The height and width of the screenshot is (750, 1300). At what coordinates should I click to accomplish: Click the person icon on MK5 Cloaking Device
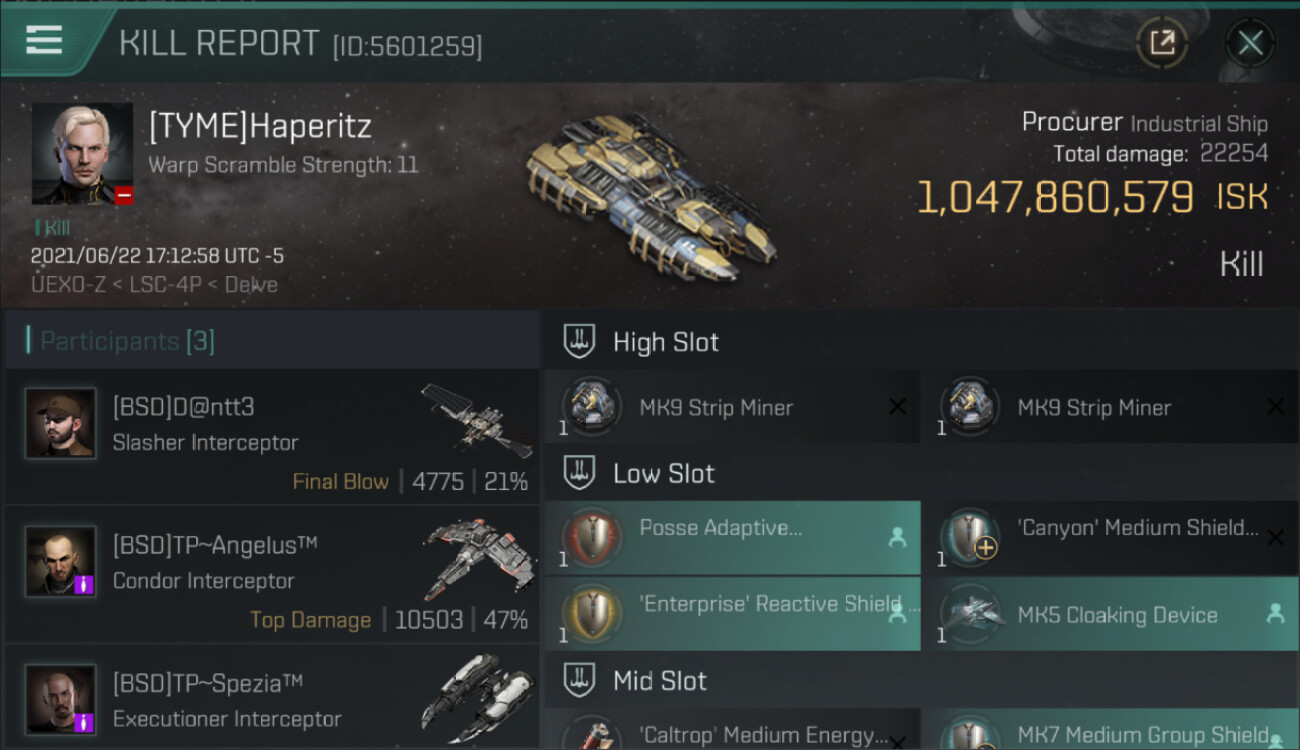(x=1275, y=614)
